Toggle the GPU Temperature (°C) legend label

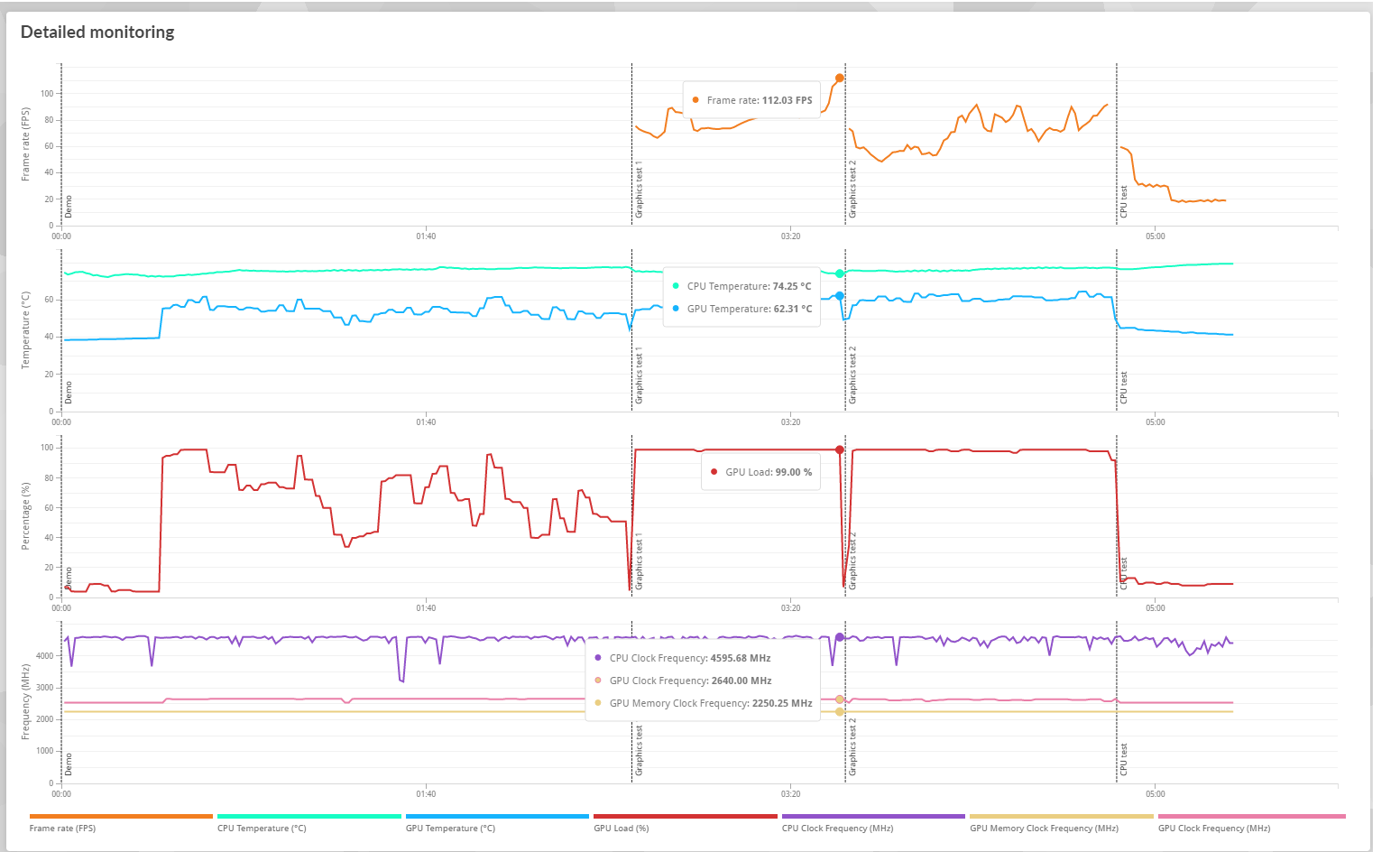[450, 829]
